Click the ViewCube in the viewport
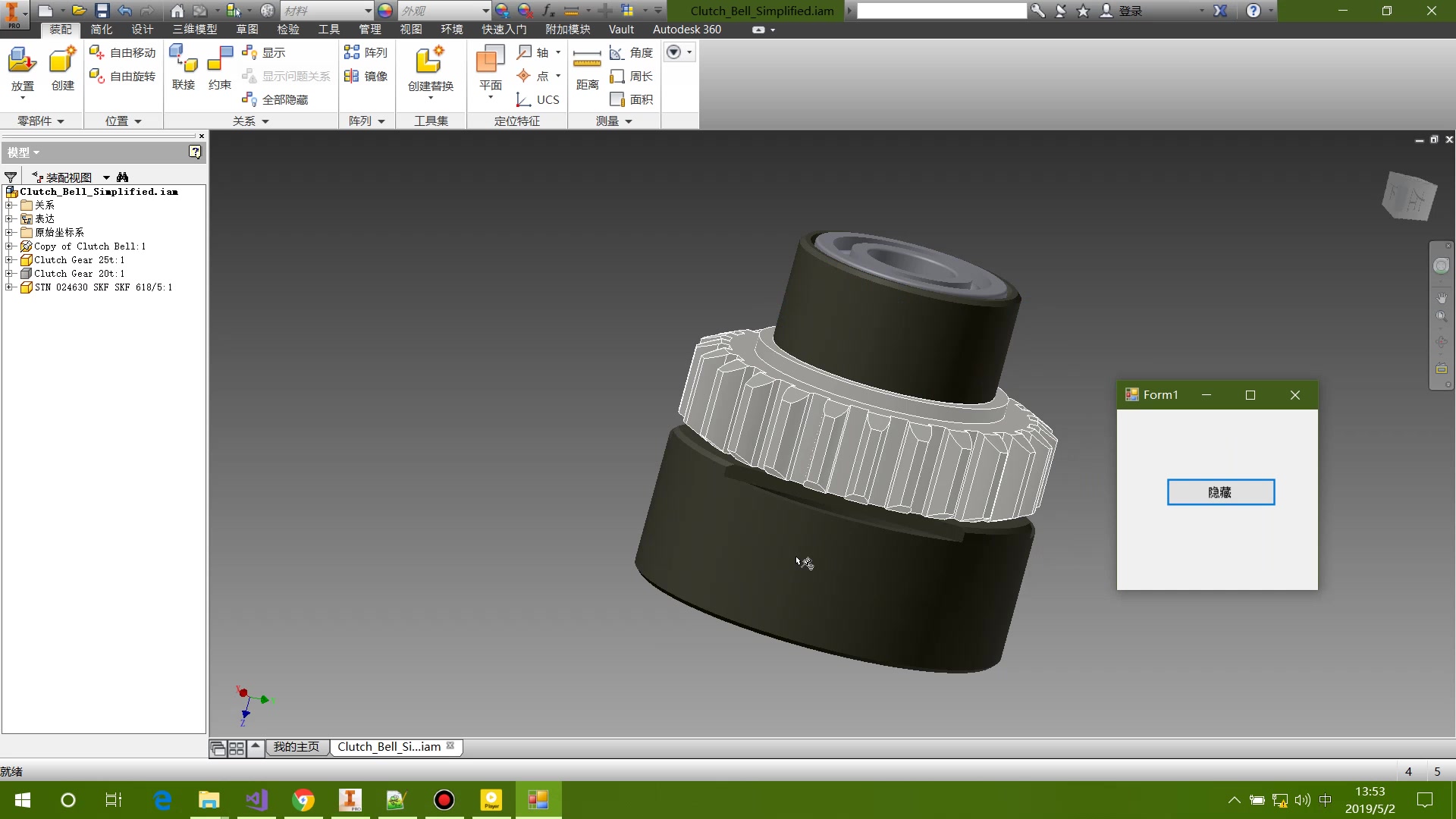The image size is (1456, 819). click(1409, 196)
